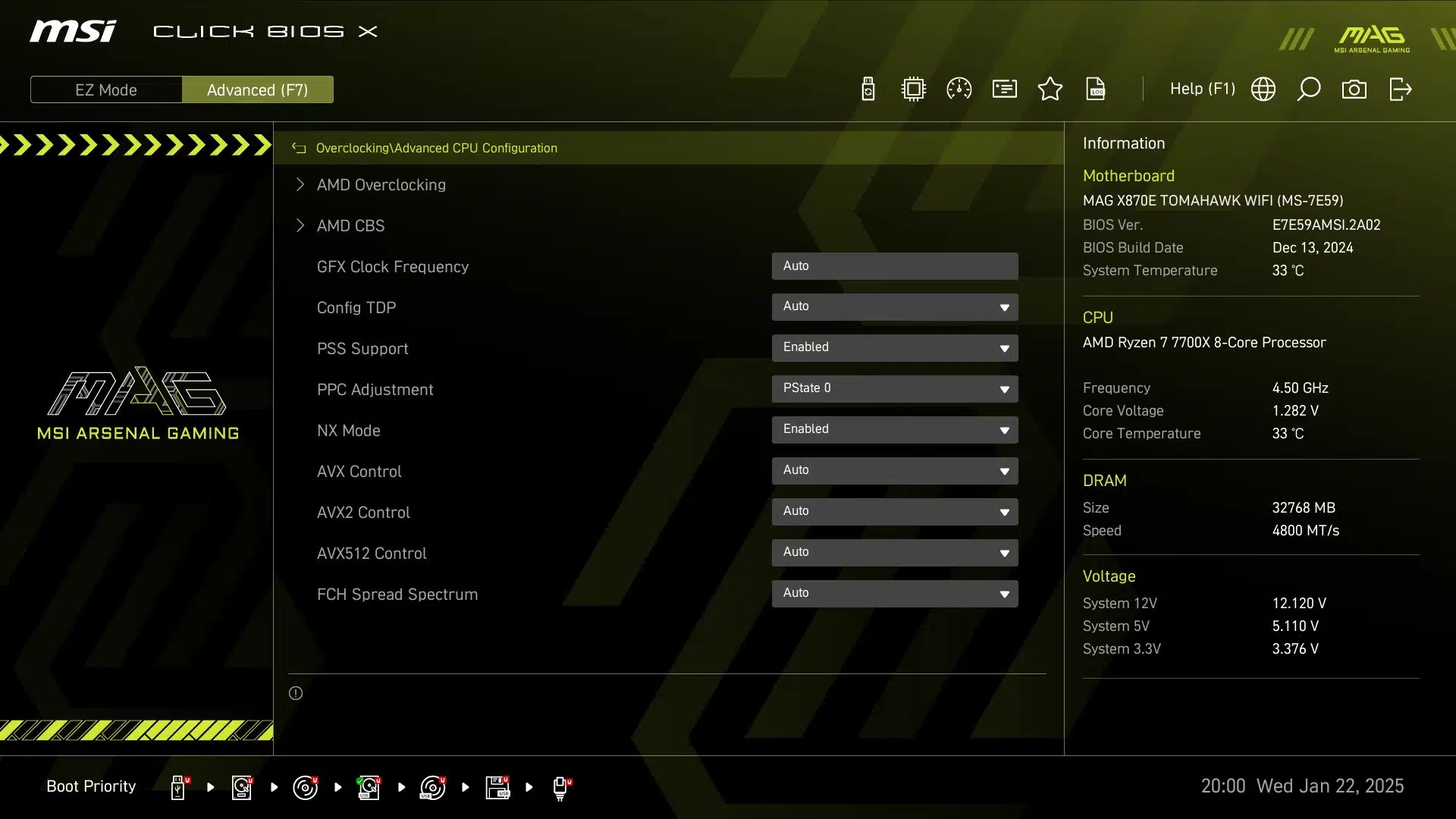This screenshot has height=819, width=1456.
Task: Select the optical disc boot device icon
Action: (306, 787)
